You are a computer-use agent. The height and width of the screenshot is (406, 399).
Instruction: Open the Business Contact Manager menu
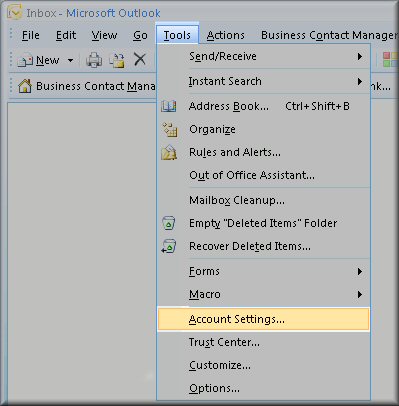click(x=329, y=35)
